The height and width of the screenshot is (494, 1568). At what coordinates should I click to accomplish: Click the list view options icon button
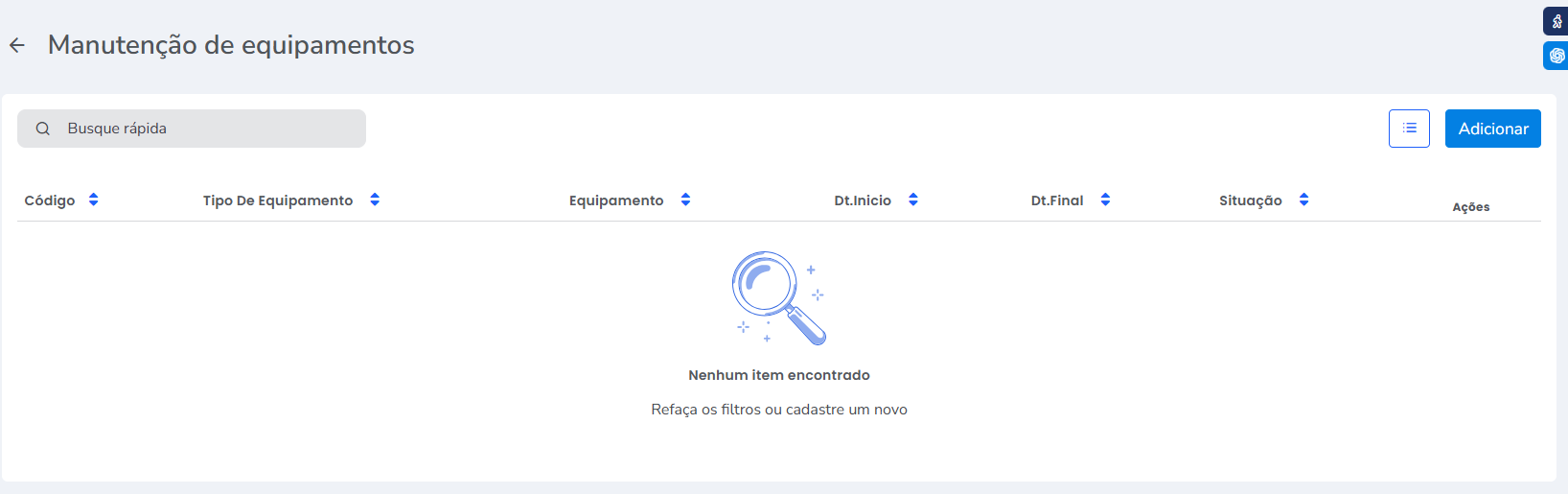tap(1409, 129)
